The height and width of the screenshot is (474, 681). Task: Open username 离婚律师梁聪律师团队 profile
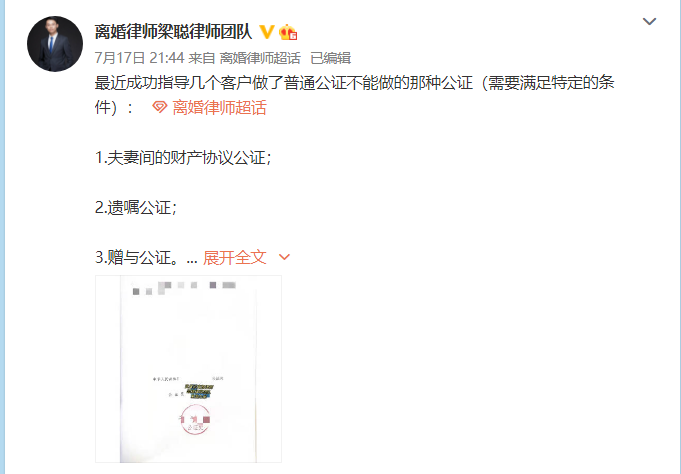(173, 32)
